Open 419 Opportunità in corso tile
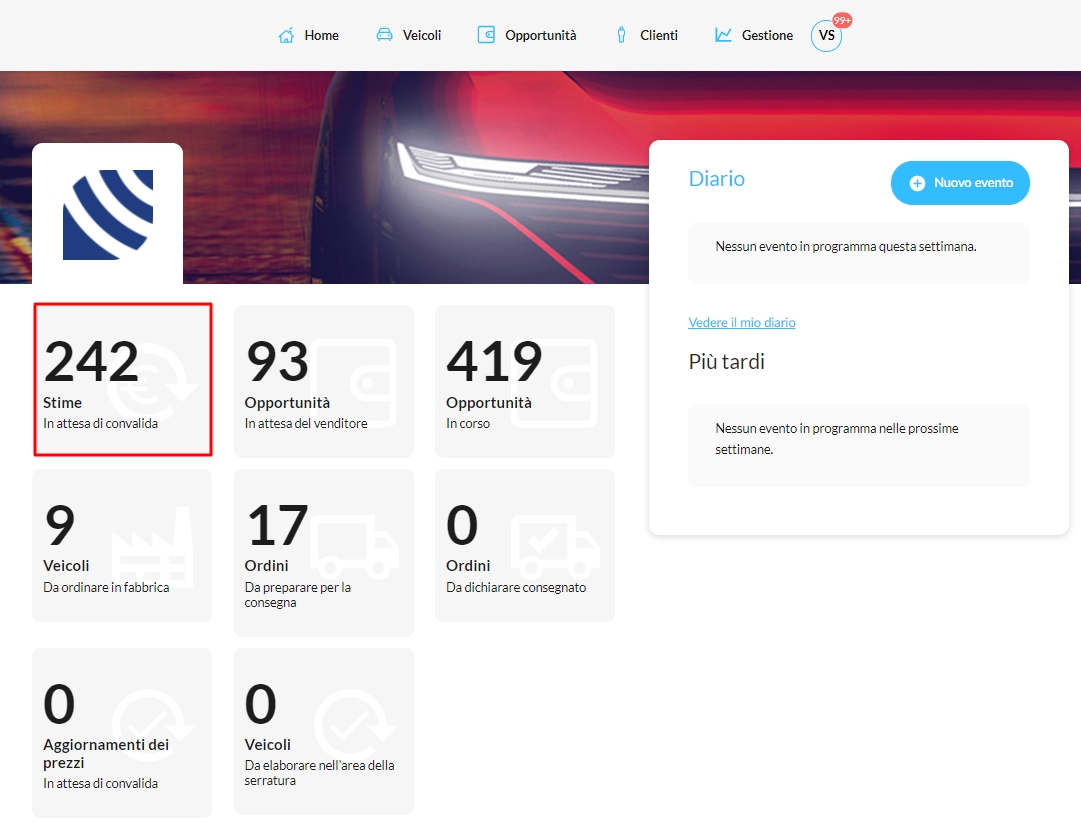Image resolution: width=1081 pixels, height=837 pixels. coord(525,381)
